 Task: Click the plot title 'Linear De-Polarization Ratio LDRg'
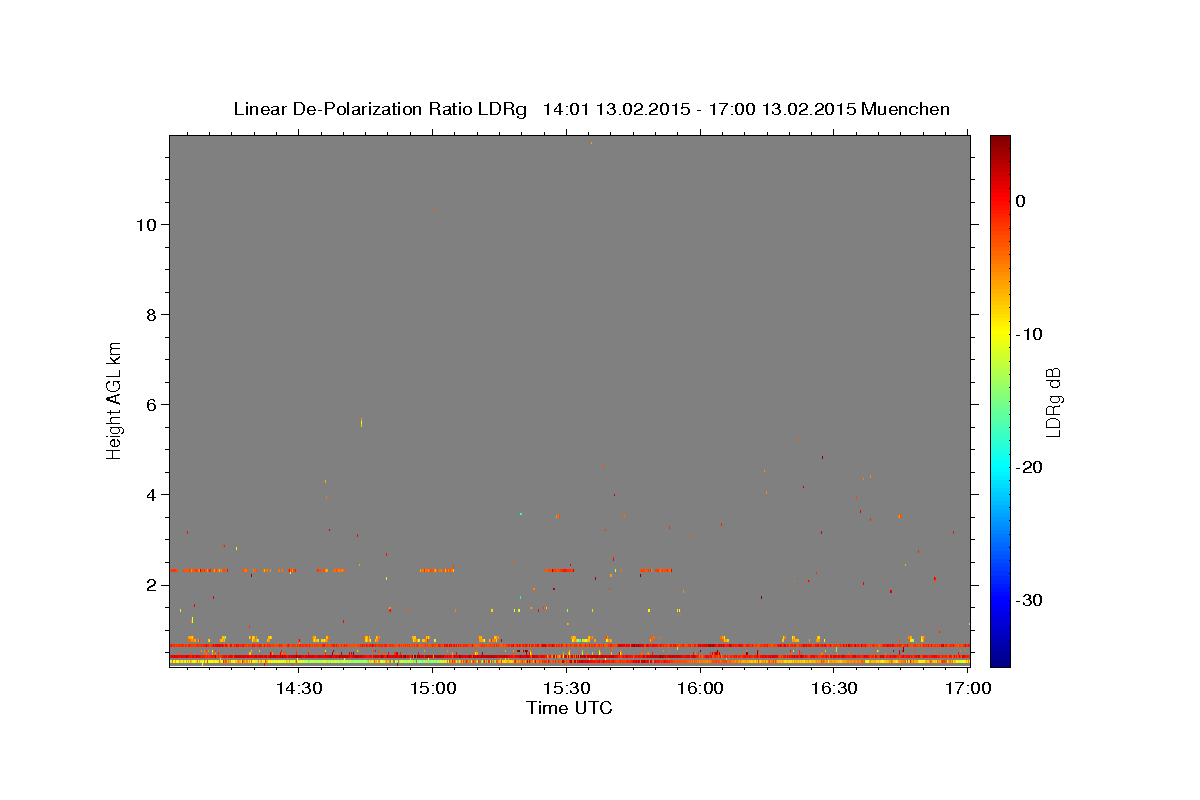(379, 109)
